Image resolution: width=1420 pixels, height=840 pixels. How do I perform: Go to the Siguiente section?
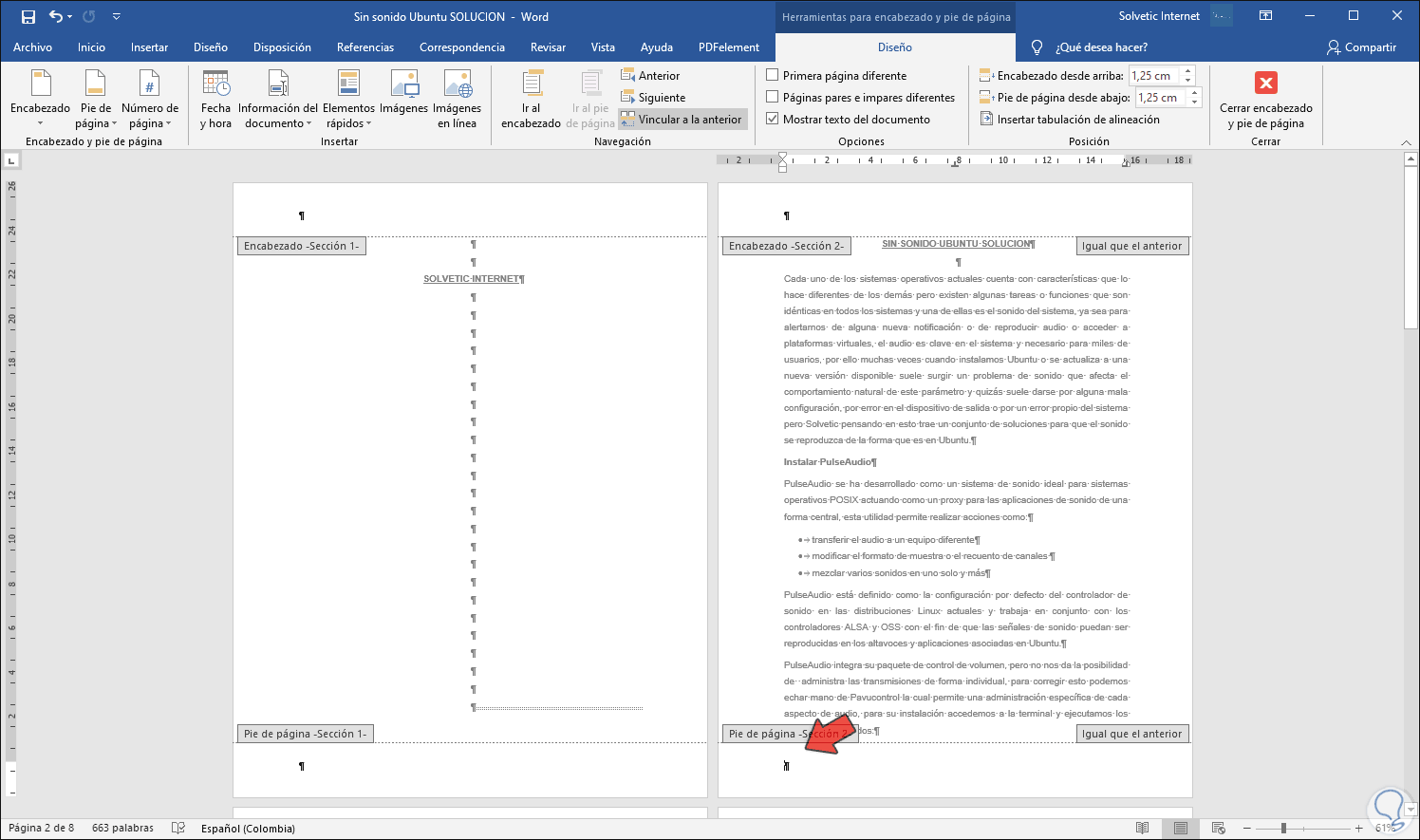tap(653, 98)
